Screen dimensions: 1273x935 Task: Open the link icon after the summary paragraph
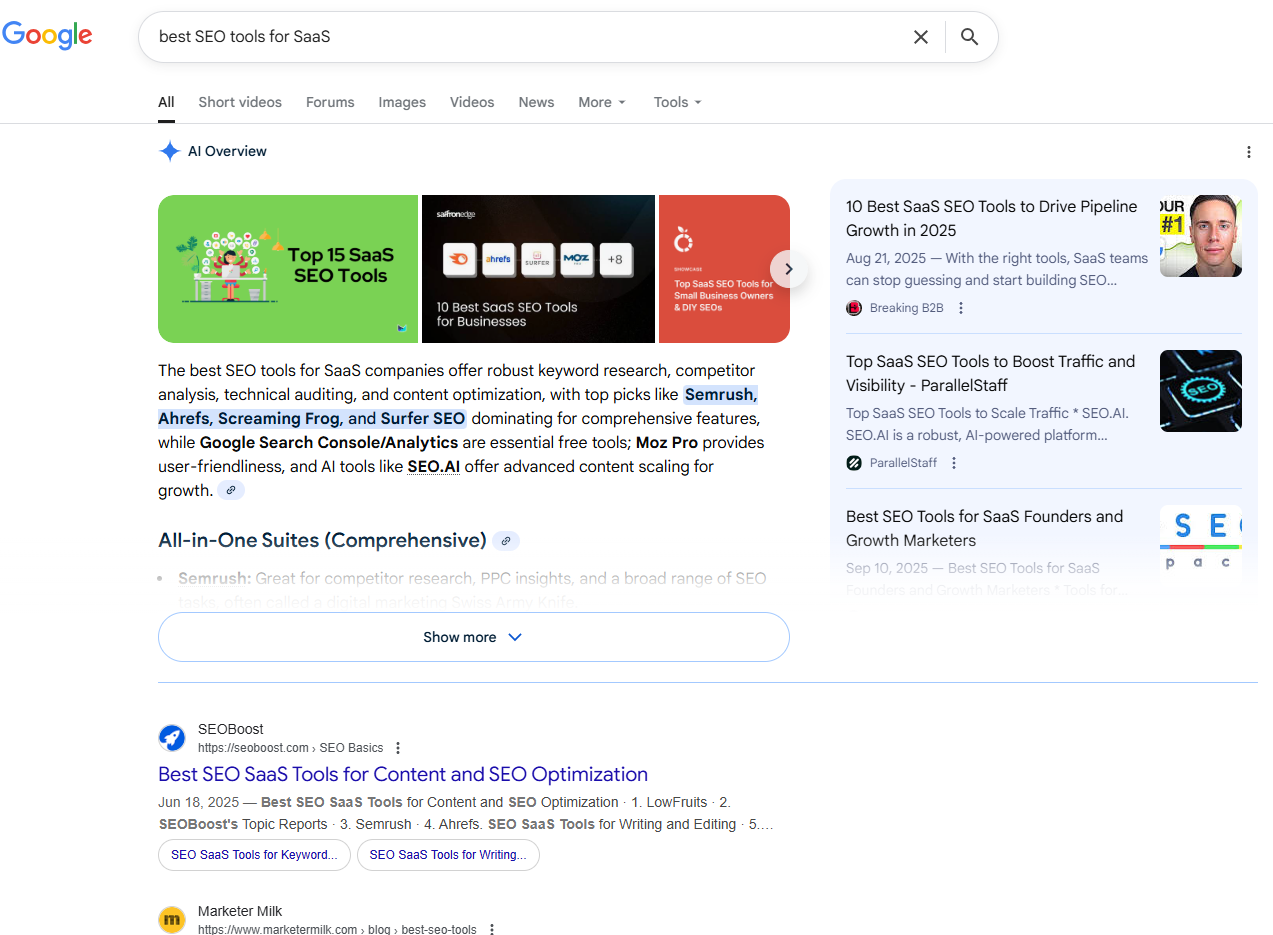[x=231, y=490]
